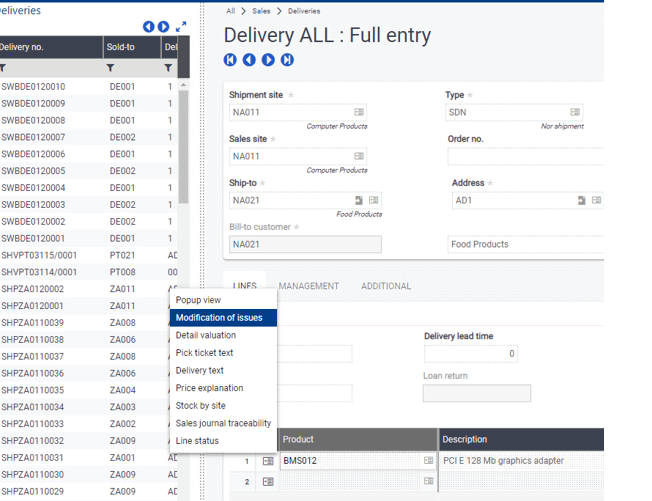The width and height of the screenshot is (652, 501).
Task: Click previous record arrow under Delivery title
Action: pos(249,60)
